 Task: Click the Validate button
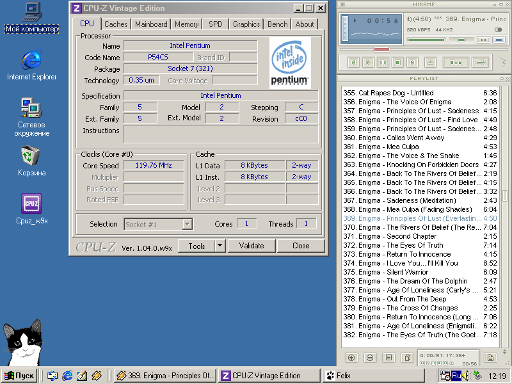tap(252, 246)
